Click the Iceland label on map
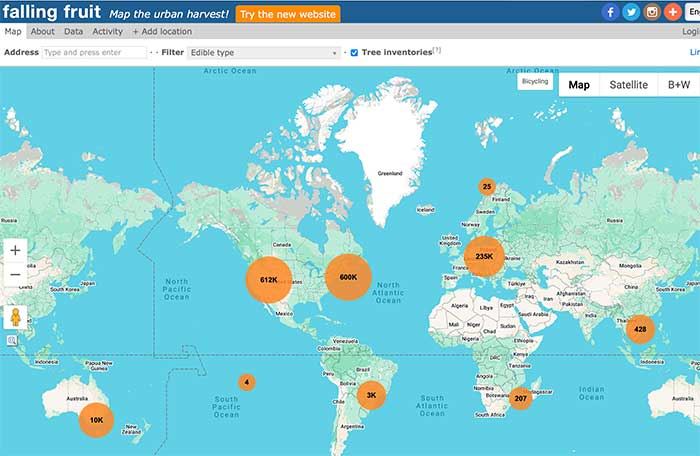700x456 pixels. click(425, 209)
